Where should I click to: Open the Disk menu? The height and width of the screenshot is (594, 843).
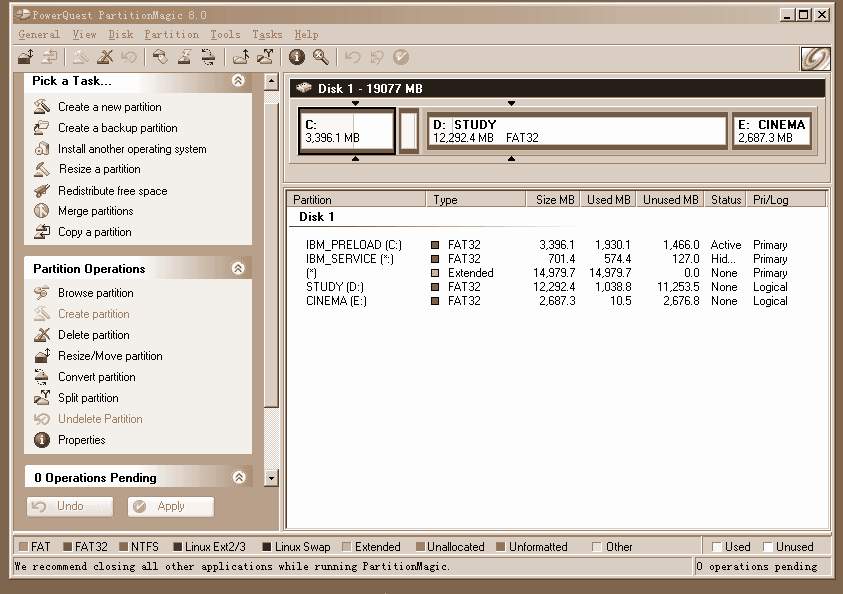pos(121,34)
